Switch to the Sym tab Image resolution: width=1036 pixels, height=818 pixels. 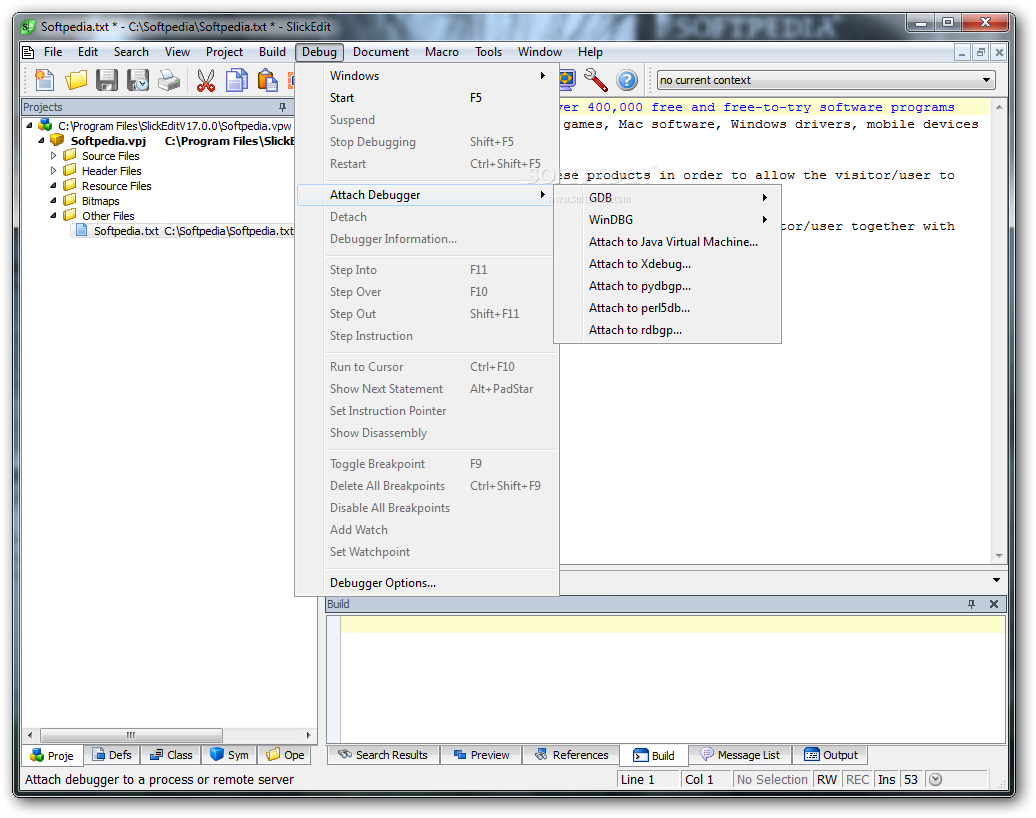(229, 755)
